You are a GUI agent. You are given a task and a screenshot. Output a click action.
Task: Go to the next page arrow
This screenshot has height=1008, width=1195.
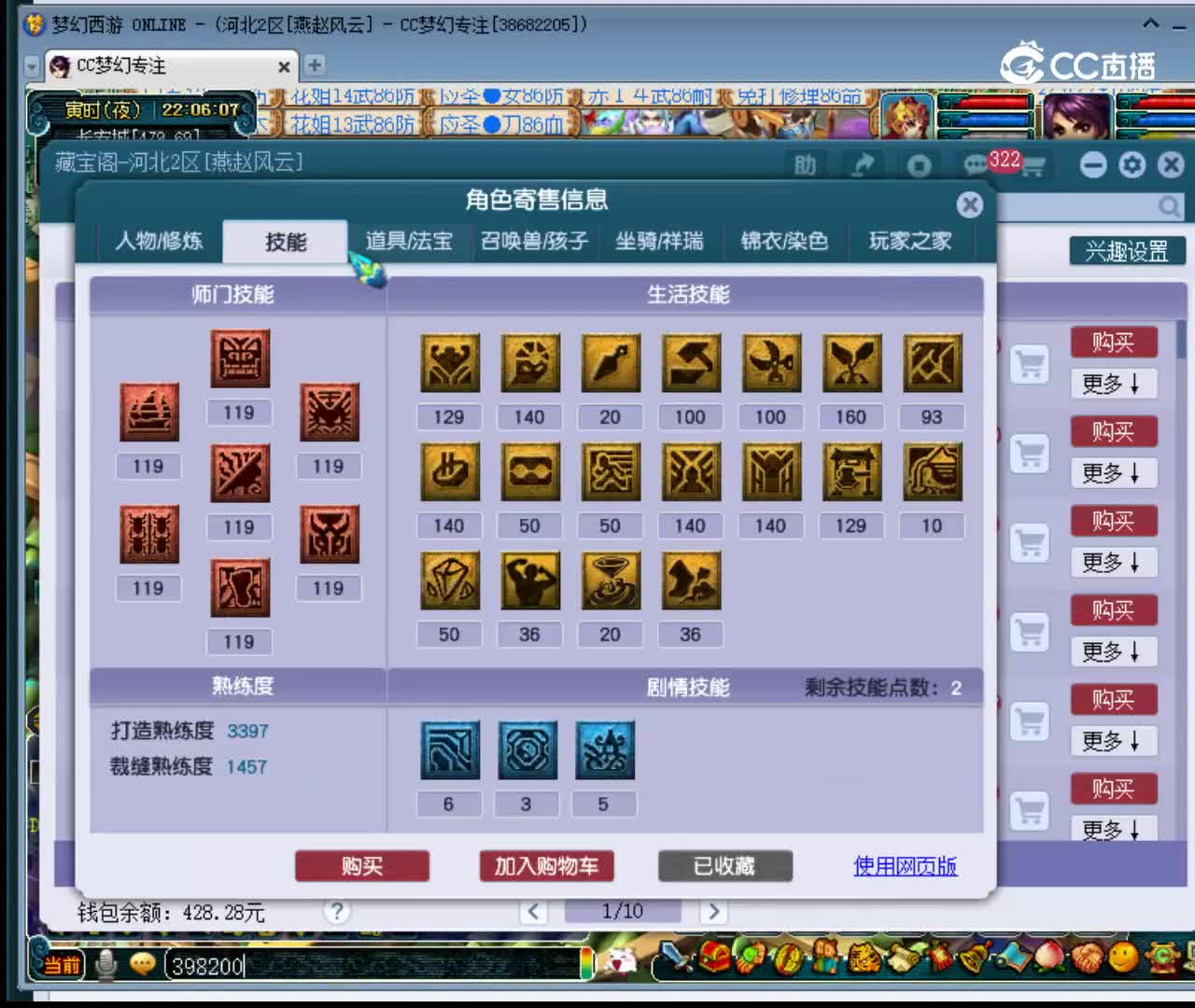pyautogui.click(x=713, y=911)
